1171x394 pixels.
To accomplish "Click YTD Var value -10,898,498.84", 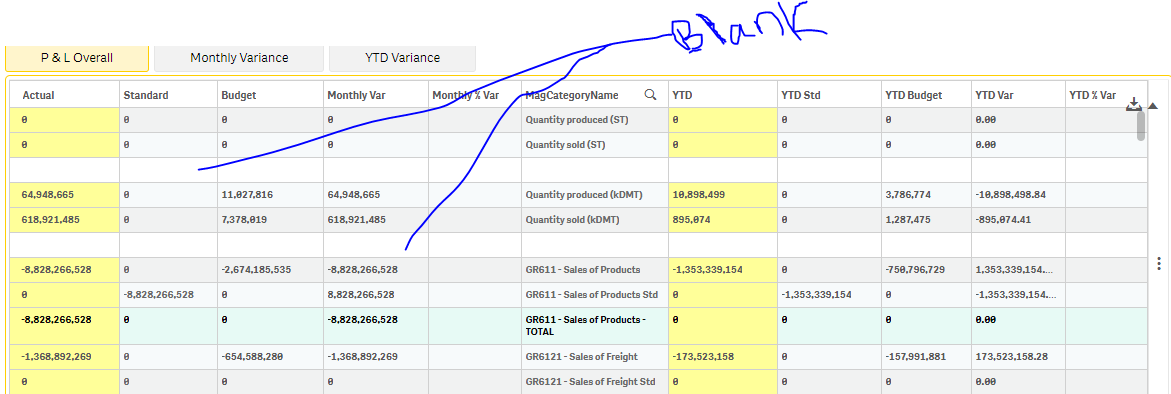I will [x=1010, y=195].
